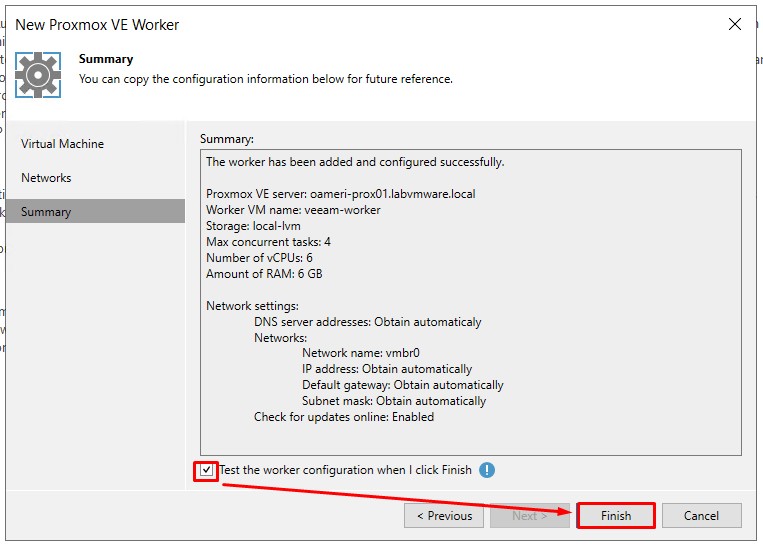Screen dimensions: 763x546
Task: Click the blue info icon beside the test option
Action: click(x=487, y=470)
